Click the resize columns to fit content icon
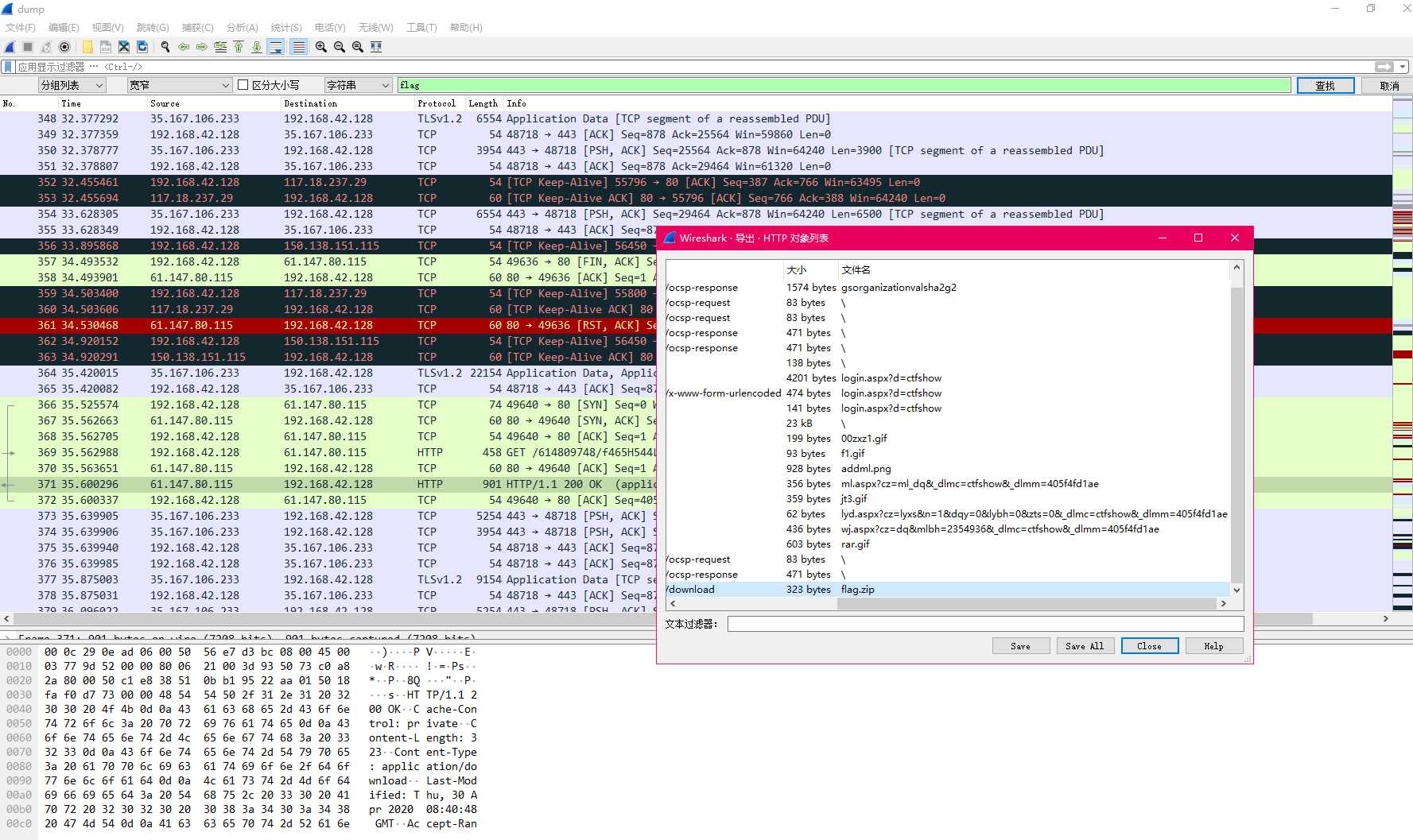This screenshot has width=1413, height=840. coord(376,47)
